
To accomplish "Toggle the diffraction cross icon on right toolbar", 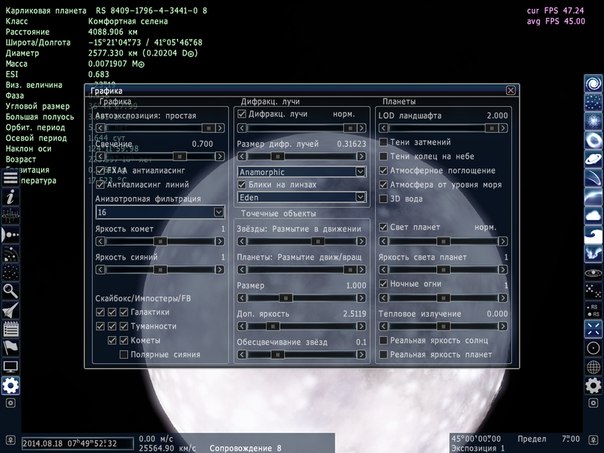I will (x=593, y=329).
